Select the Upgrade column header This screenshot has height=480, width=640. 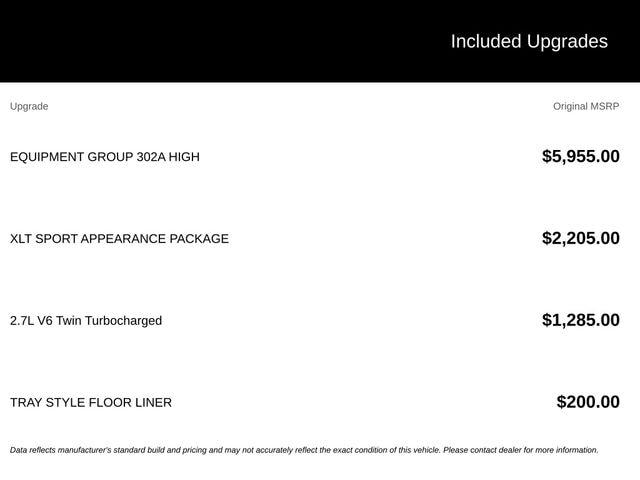tap(29, 107)
